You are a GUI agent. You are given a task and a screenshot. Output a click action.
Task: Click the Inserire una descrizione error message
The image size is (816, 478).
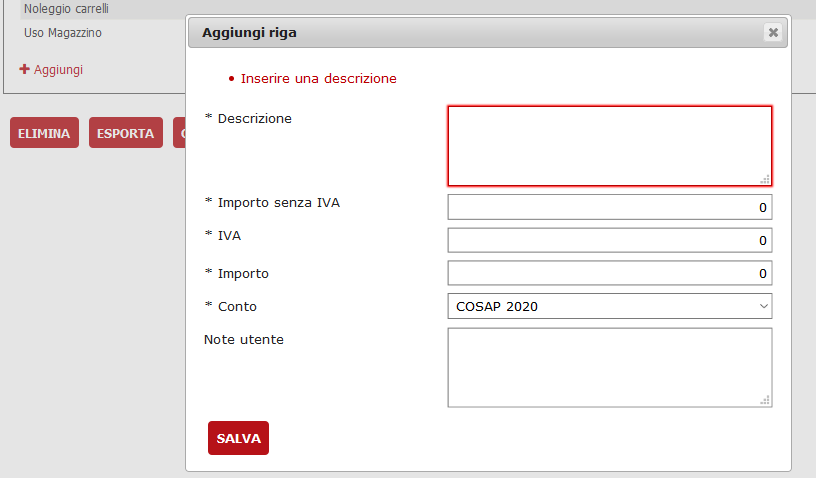tap(318, 78)
